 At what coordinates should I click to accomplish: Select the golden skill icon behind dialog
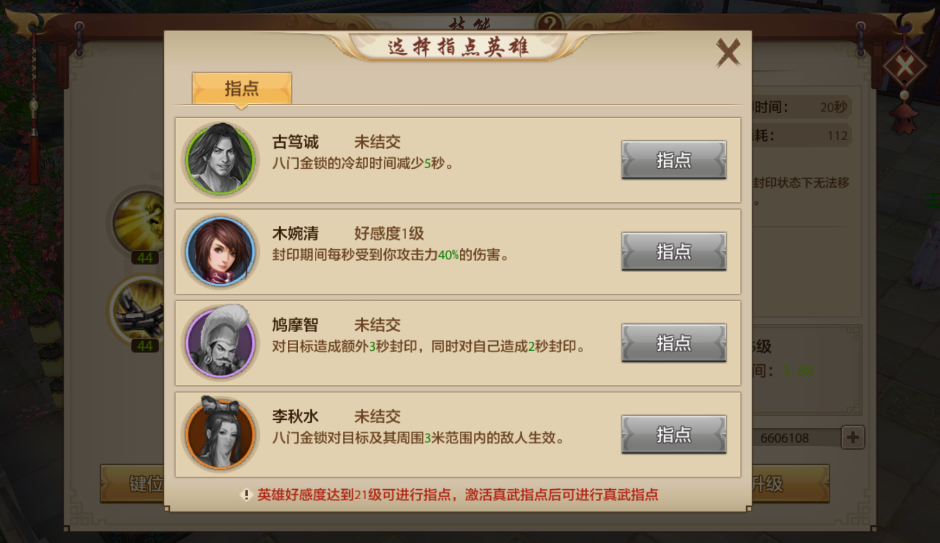[x=139, y=221]
